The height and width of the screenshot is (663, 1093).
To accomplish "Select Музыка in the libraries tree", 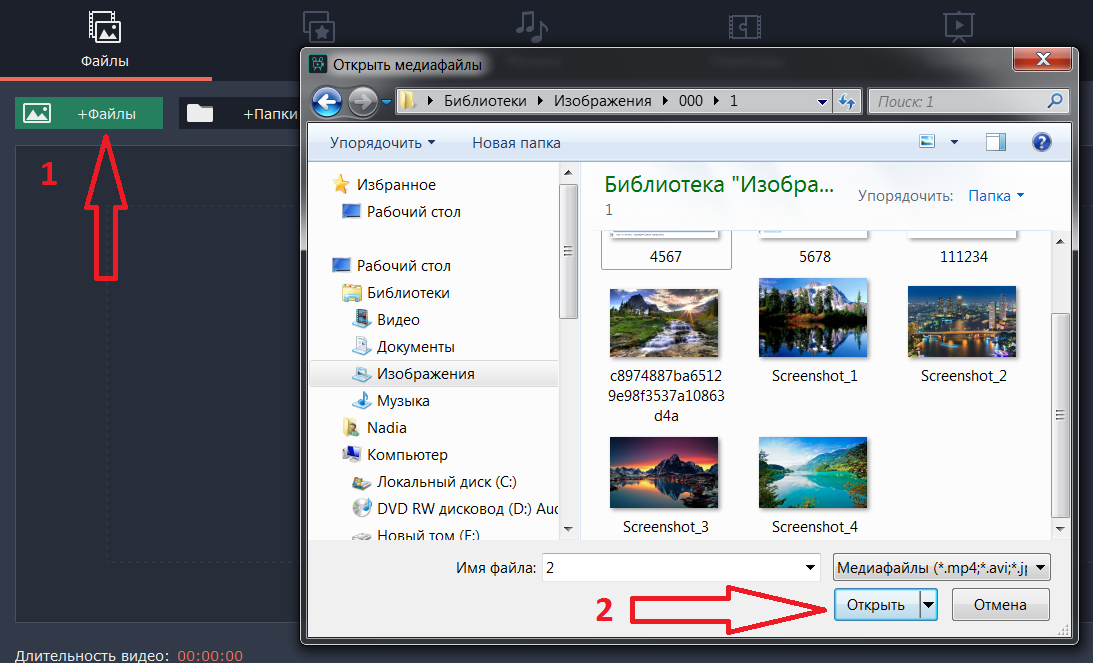I will point(402,400).
